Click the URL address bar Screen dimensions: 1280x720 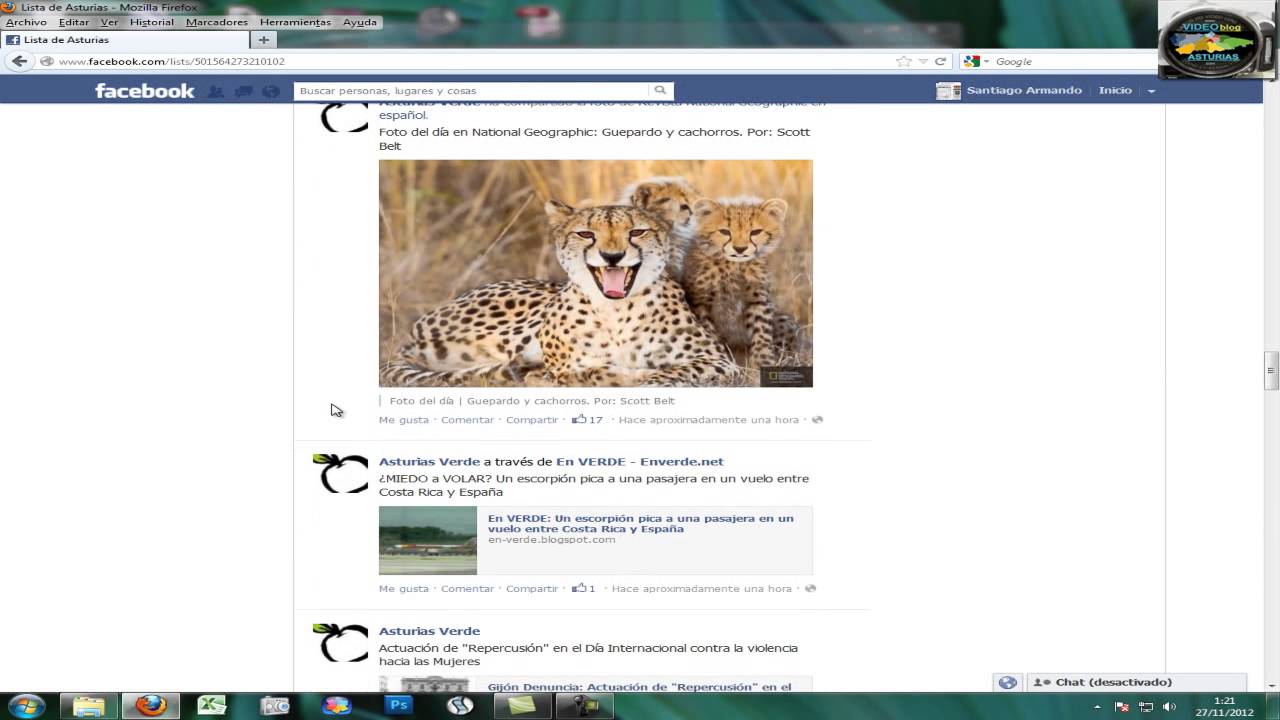pyautogui.click(x=470, y=61)
